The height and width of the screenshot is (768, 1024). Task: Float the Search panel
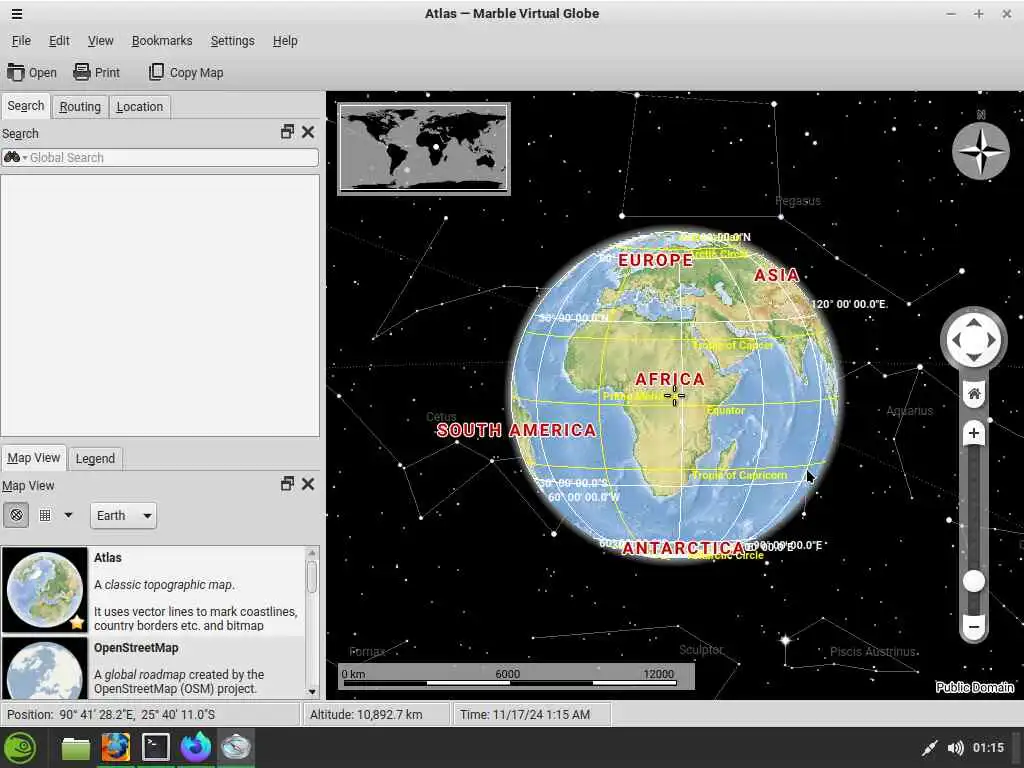287,132
